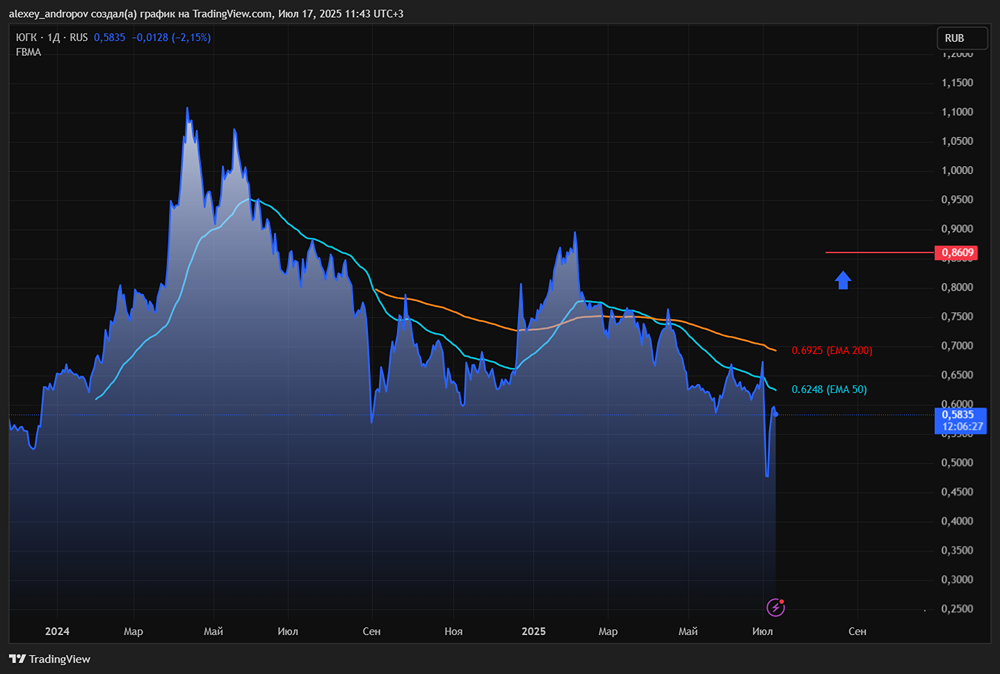Click the −0,0128 (−2,15%) change value
Screen dimensions: 1000x674
(171, 38)
